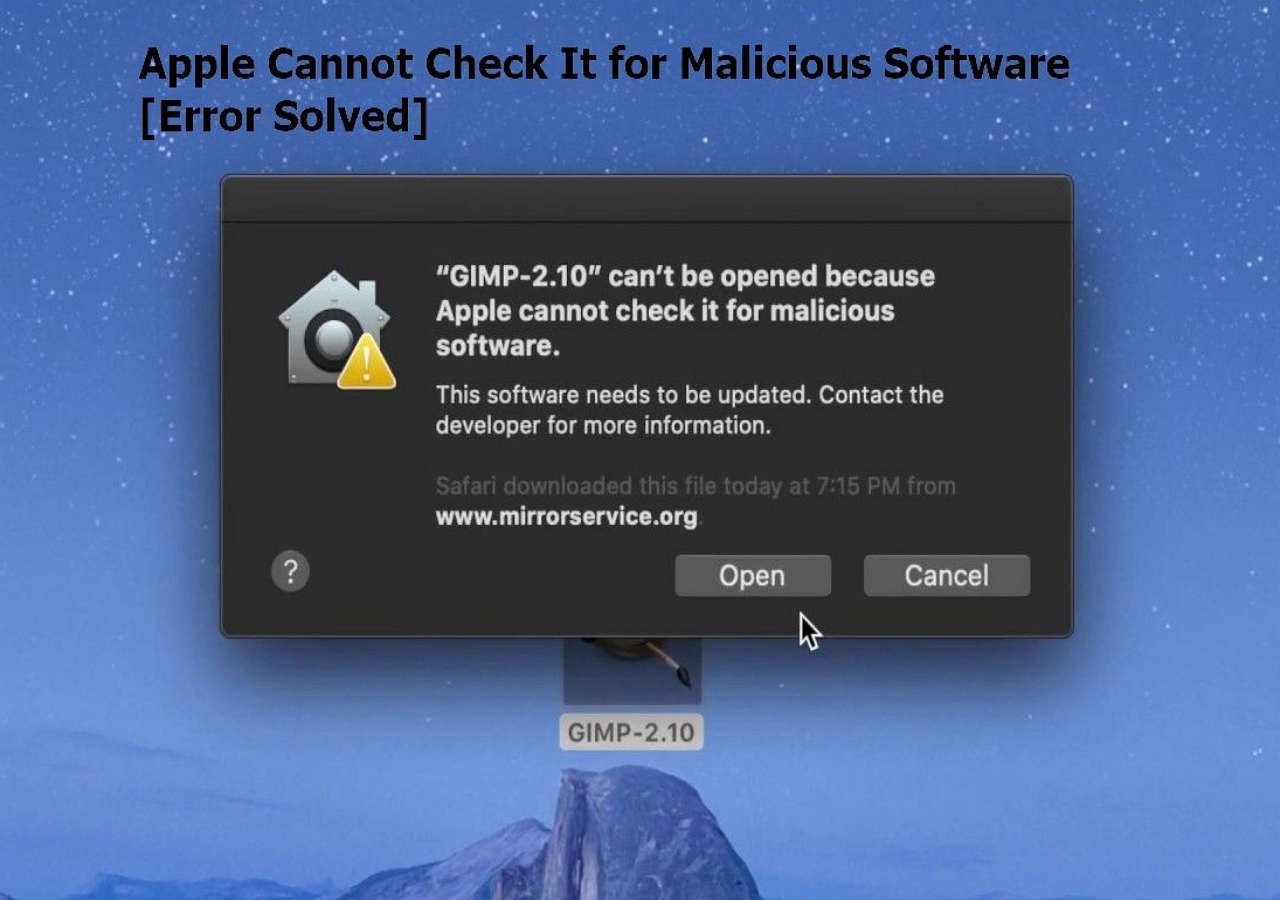Screen dimensions: 1280x900
Task: Click the GIMP-2.10 file name label
Action: [631, 732]
